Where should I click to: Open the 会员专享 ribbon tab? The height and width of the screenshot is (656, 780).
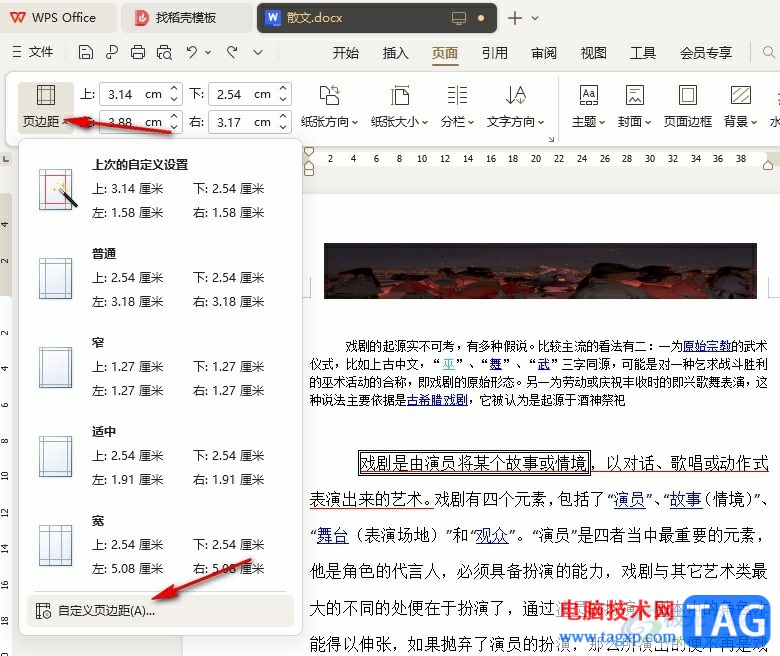pyautogui.click(x=705, y=53)
